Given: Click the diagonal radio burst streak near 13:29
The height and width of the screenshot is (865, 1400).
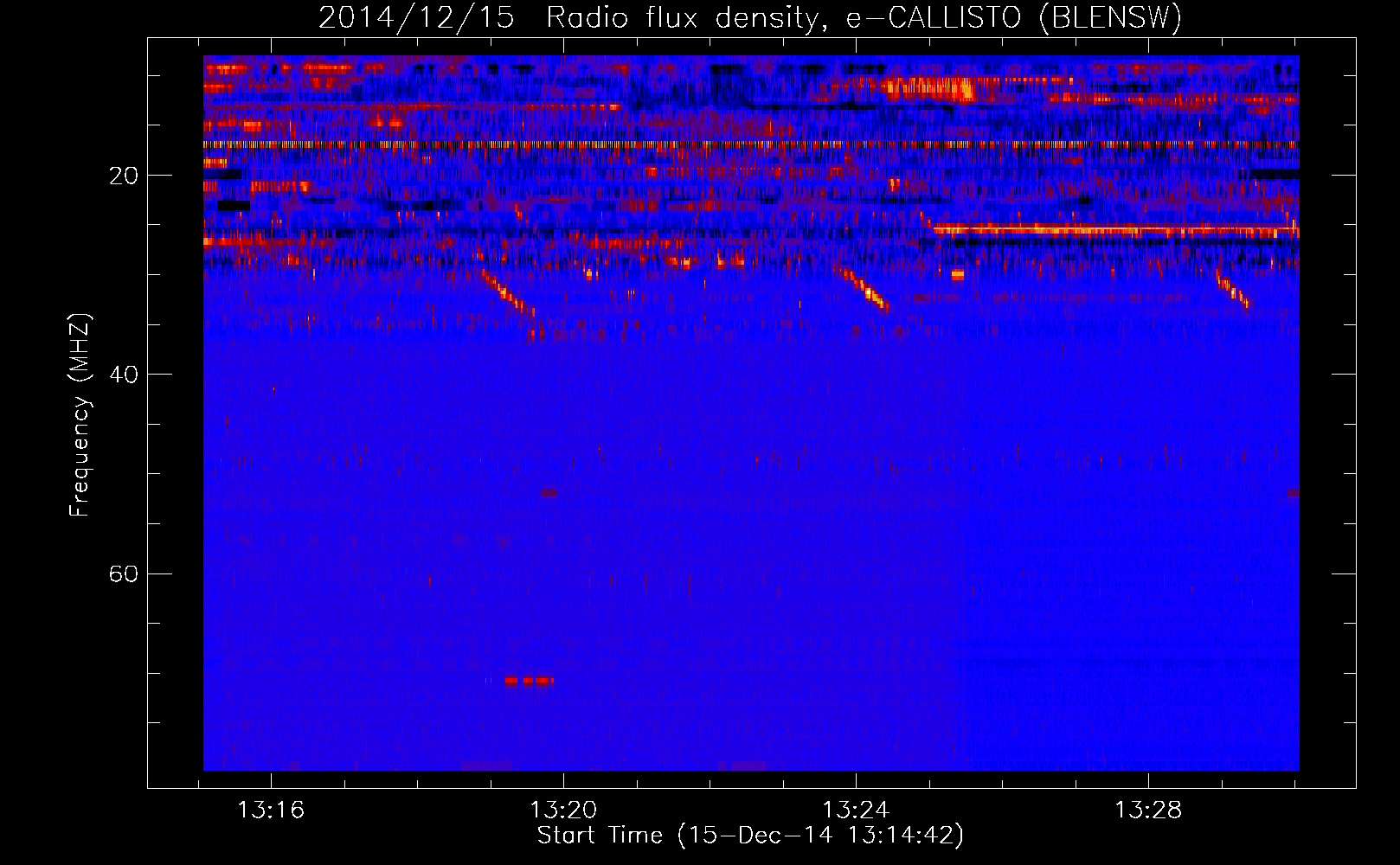Looking at the screenshot, I should tap(1233, 290).
